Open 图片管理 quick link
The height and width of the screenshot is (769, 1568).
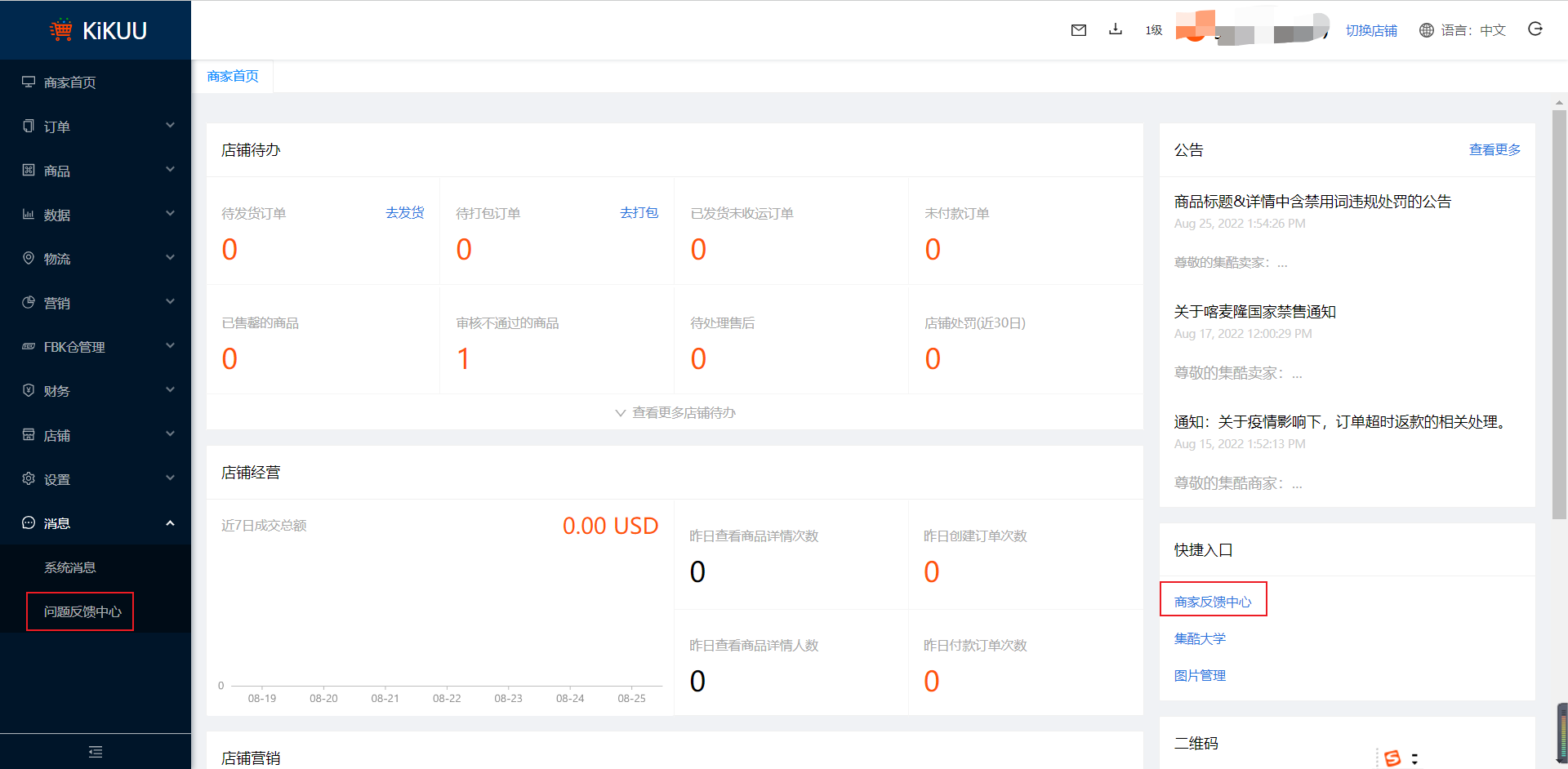click(1200, 675)
